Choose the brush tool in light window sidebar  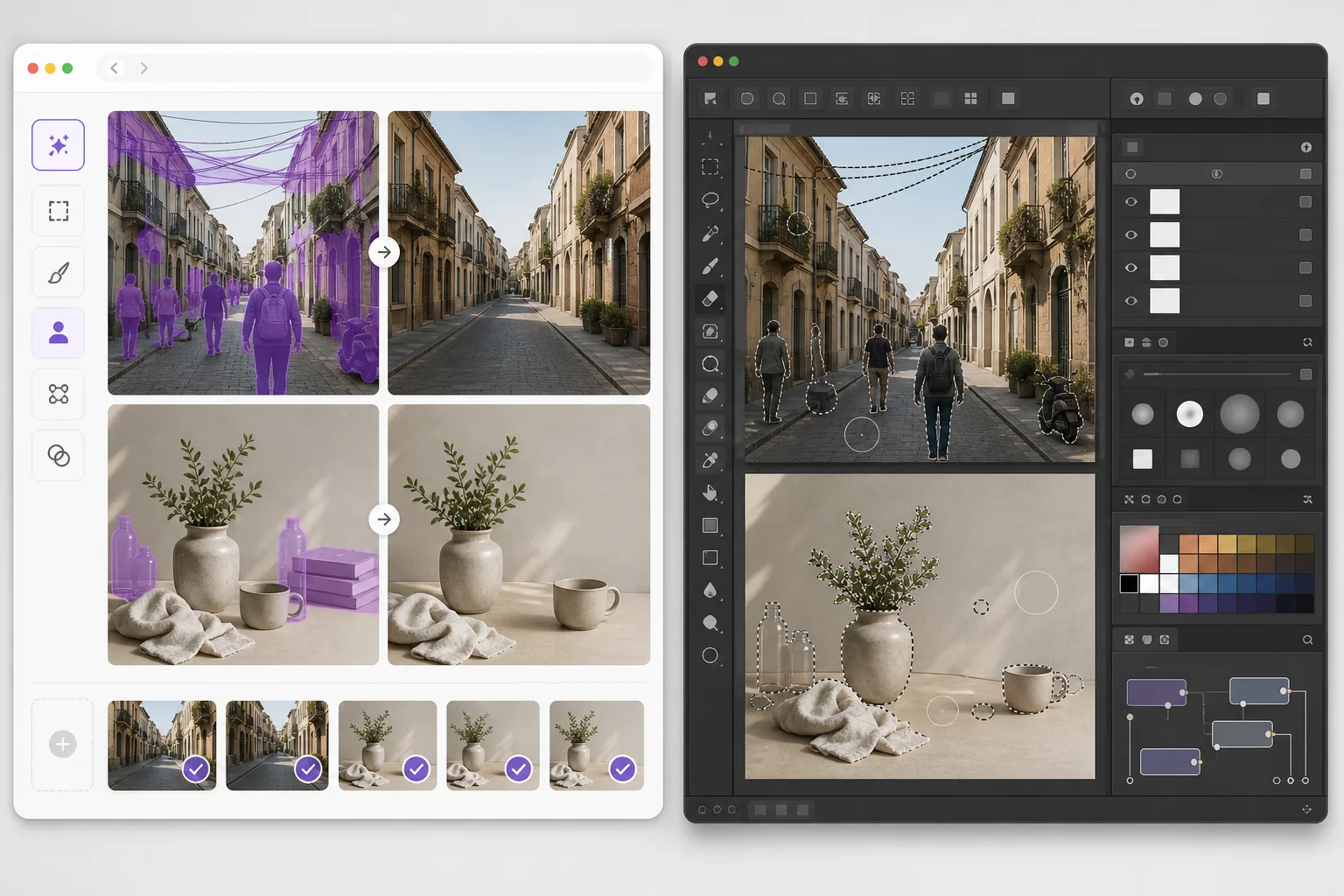pos(59,273)
